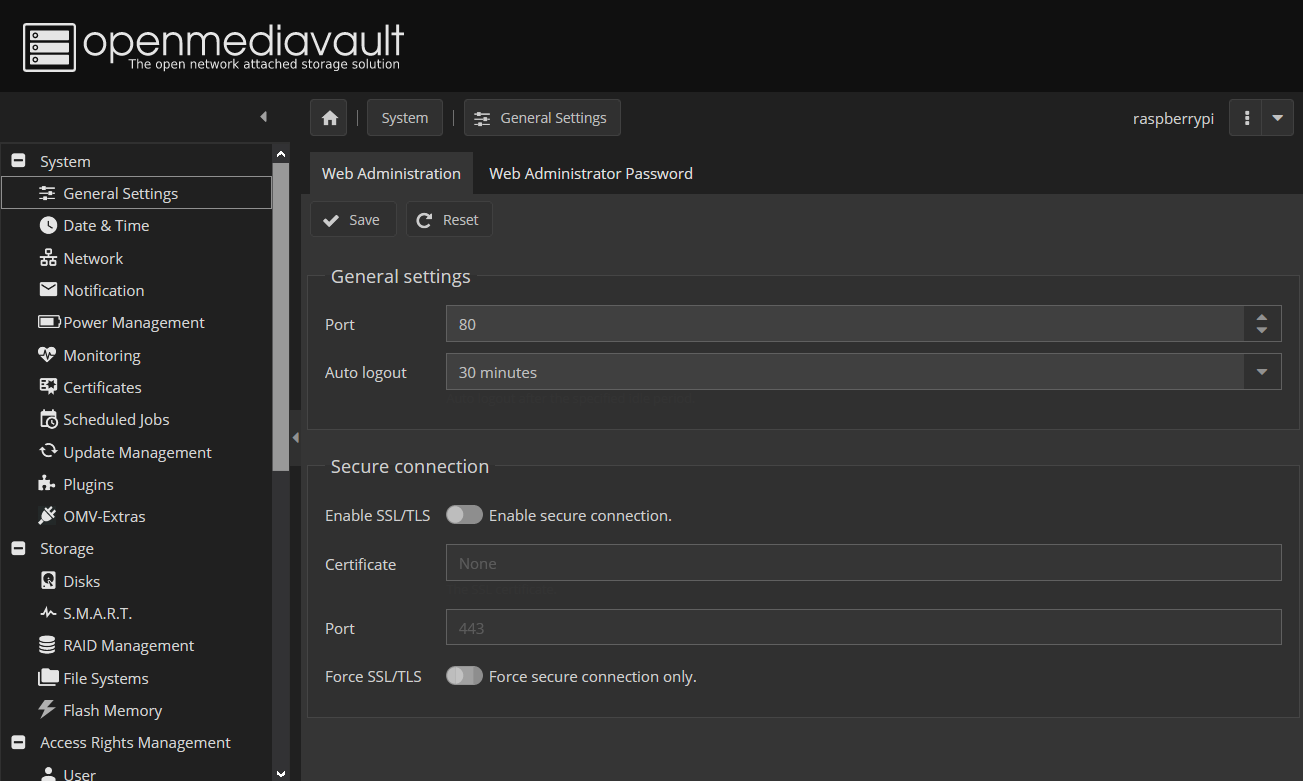1303x781 pixels.
Task: Click the raspberrypi hostname text
Action: click(1173, 118)
